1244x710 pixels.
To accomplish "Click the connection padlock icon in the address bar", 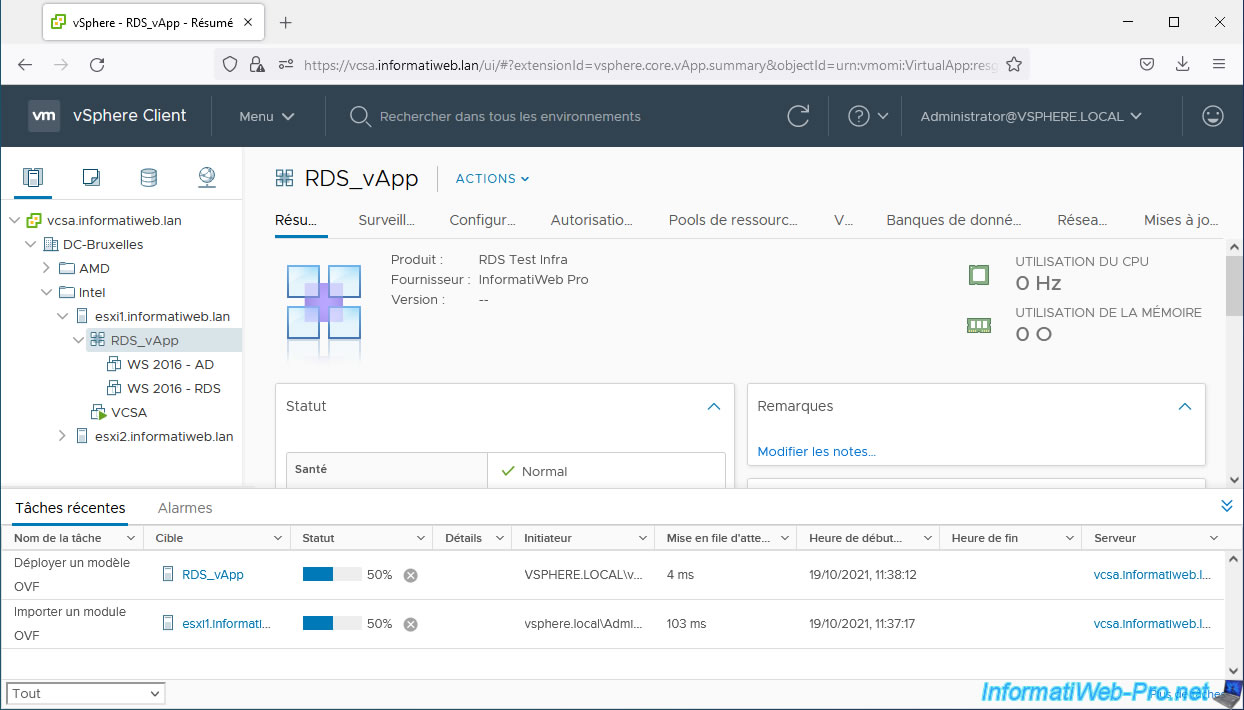I will click(257, 64).
